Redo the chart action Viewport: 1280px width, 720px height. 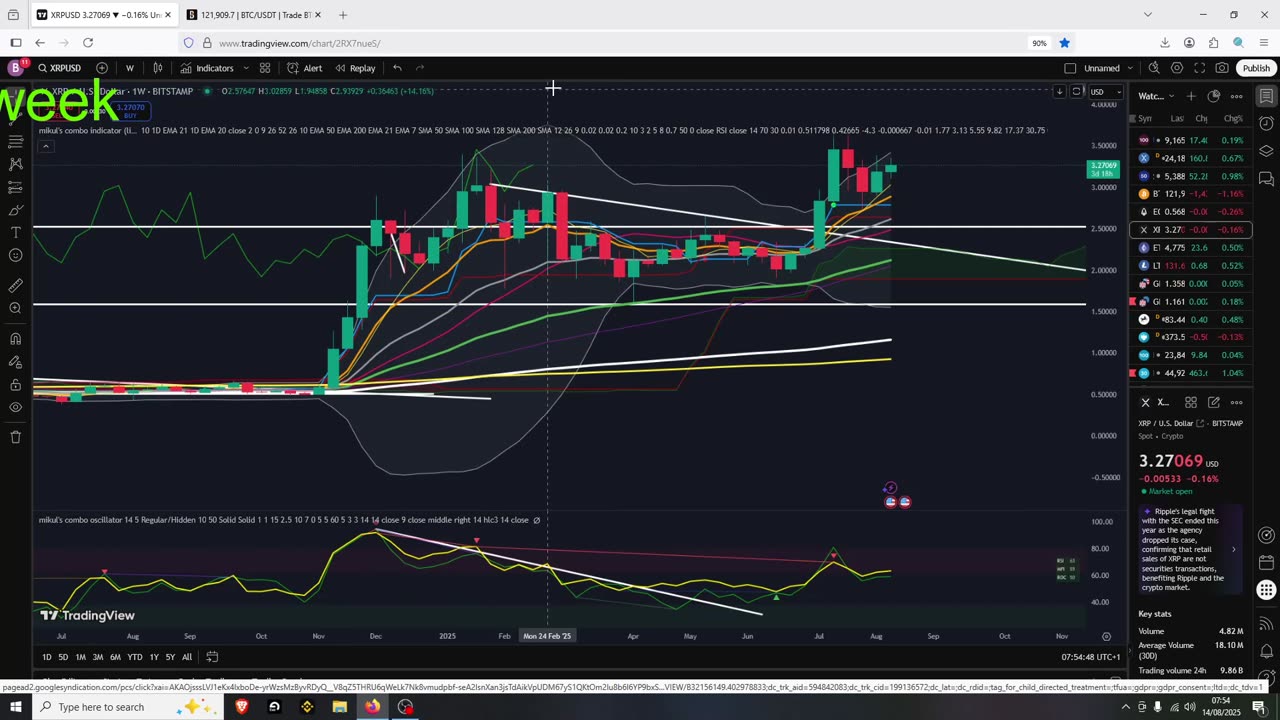coord(420,68)
